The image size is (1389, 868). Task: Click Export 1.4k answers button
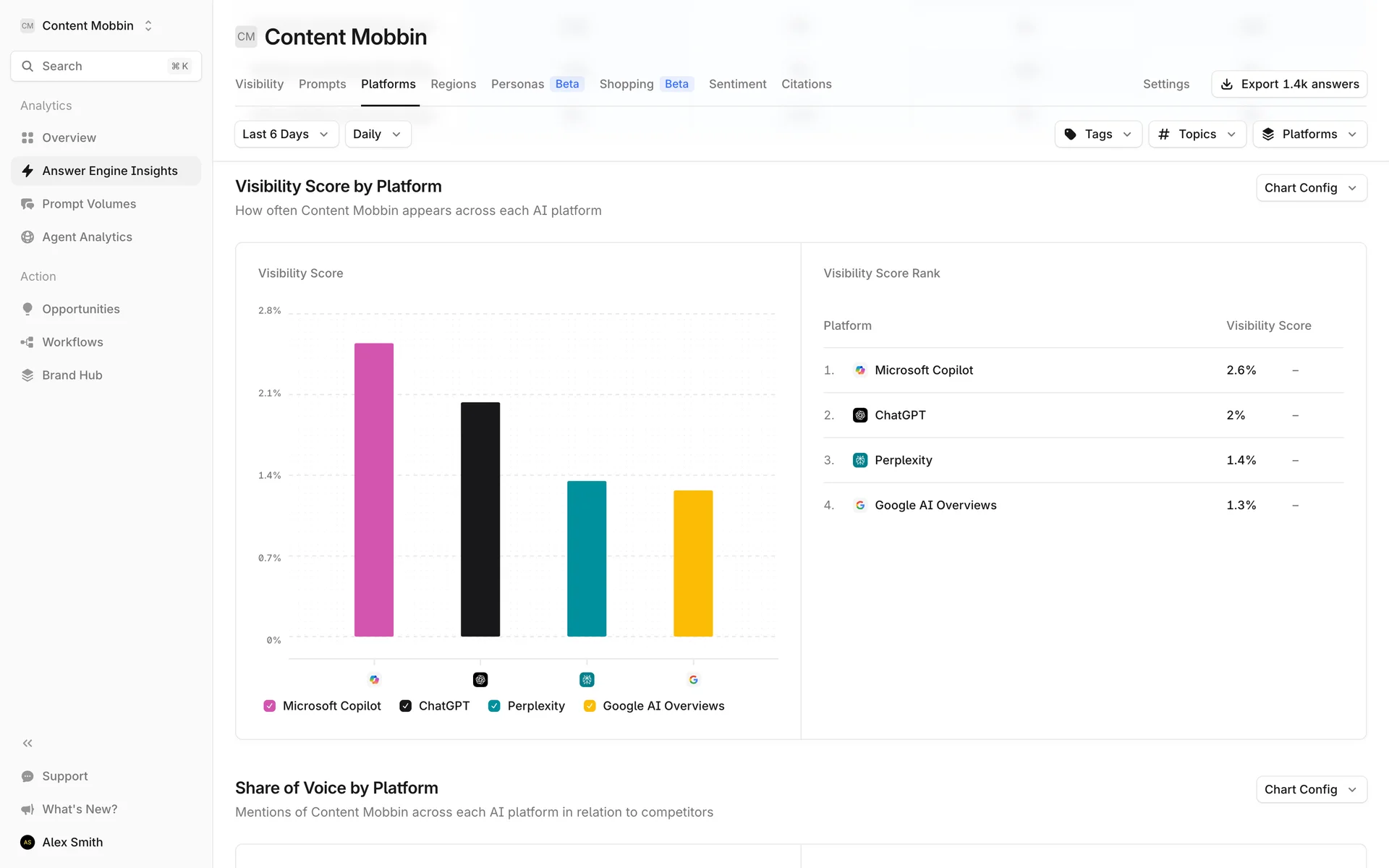(x=1288, y=84)
